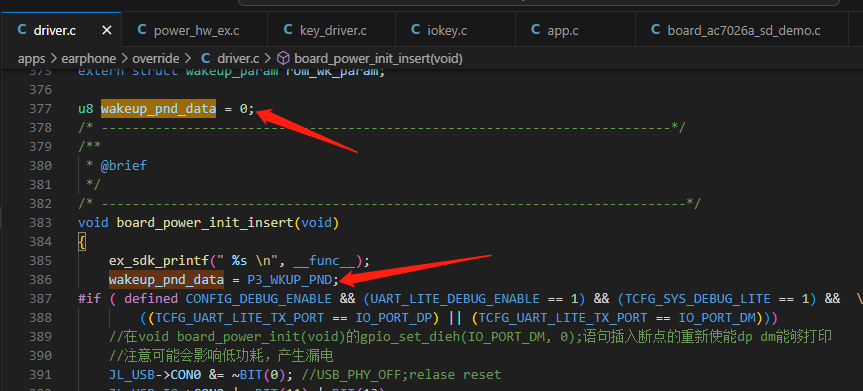Click line number 383 in the gutter
The image size is (863, 391).
coord(39,222)
